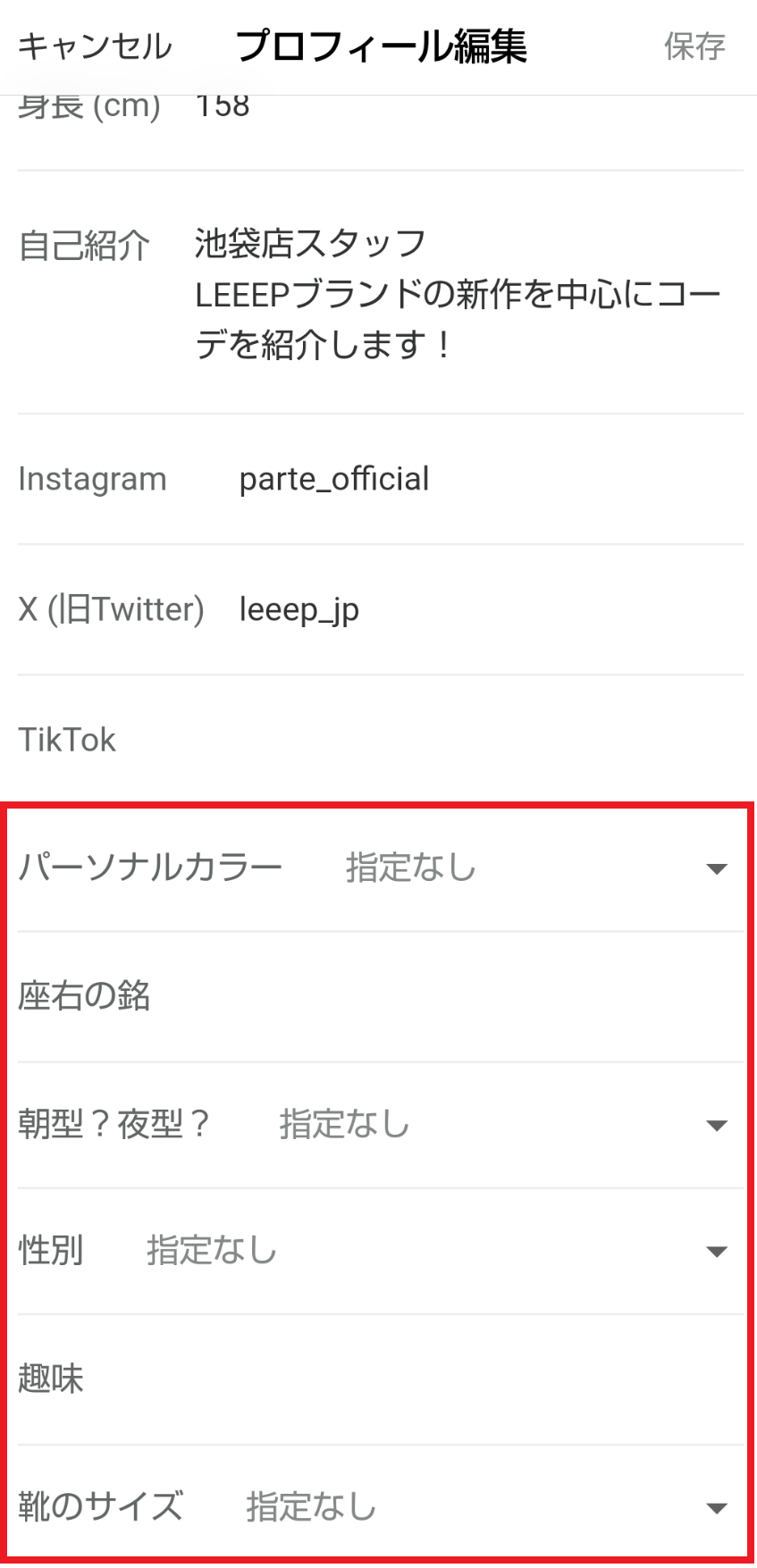Open パーソナルカラー 指定なし selector
Screen dimensions: 757x1568
click(411, 868)
